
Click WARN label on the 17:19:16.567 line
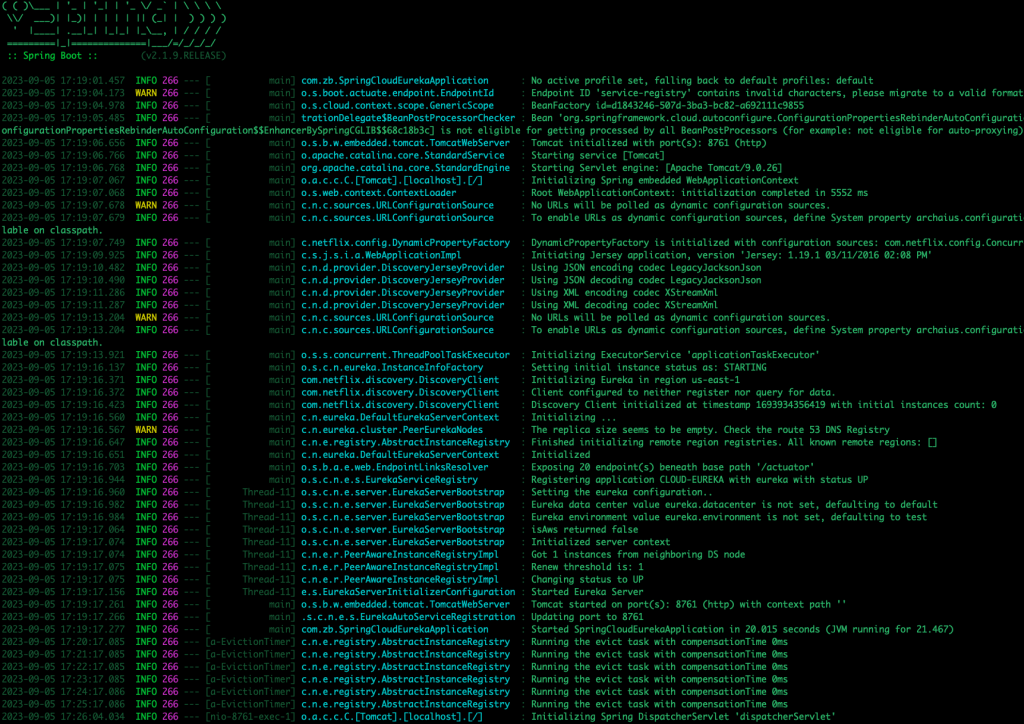[146, 429]
